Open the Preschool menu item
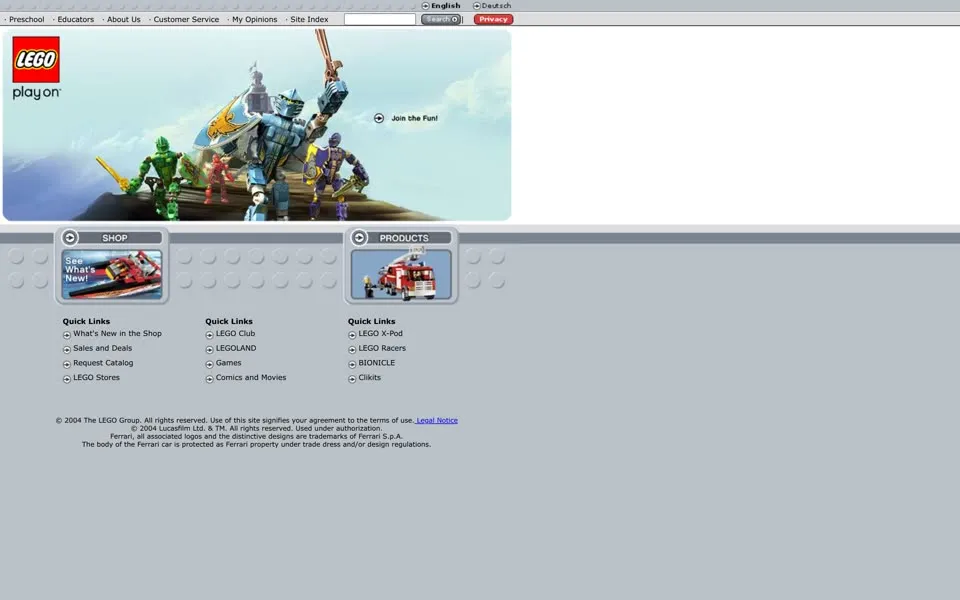Image resolution: width=960 pixels, height=600 pixels. (26, 19)
